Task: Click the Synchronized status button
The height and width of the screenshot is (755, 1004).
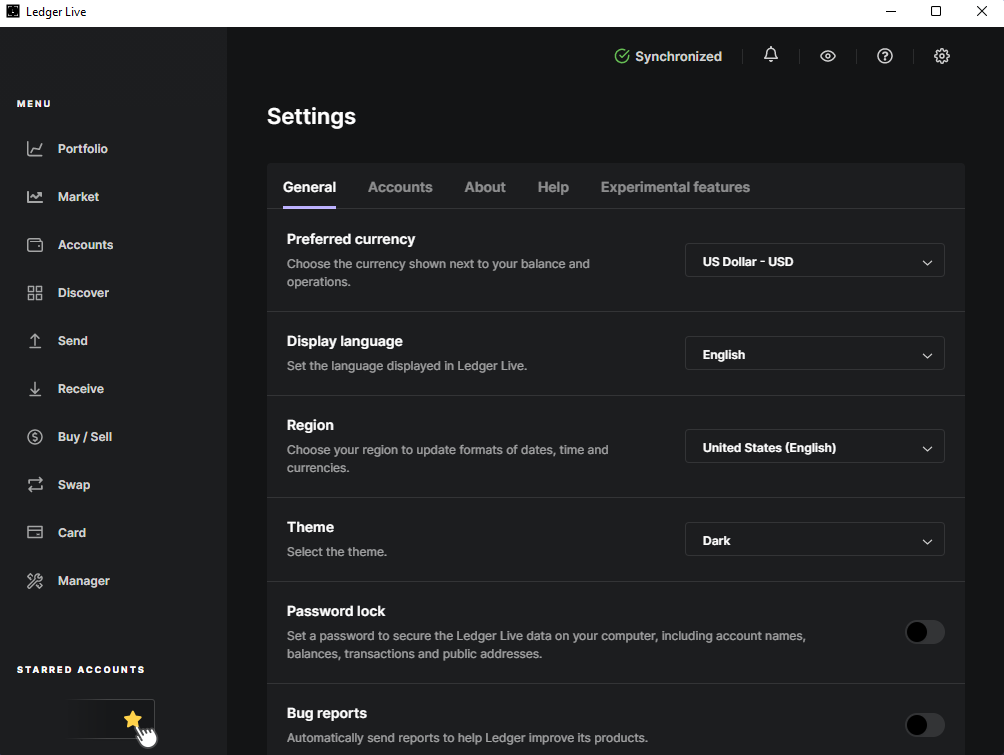Action: [668, 57]
